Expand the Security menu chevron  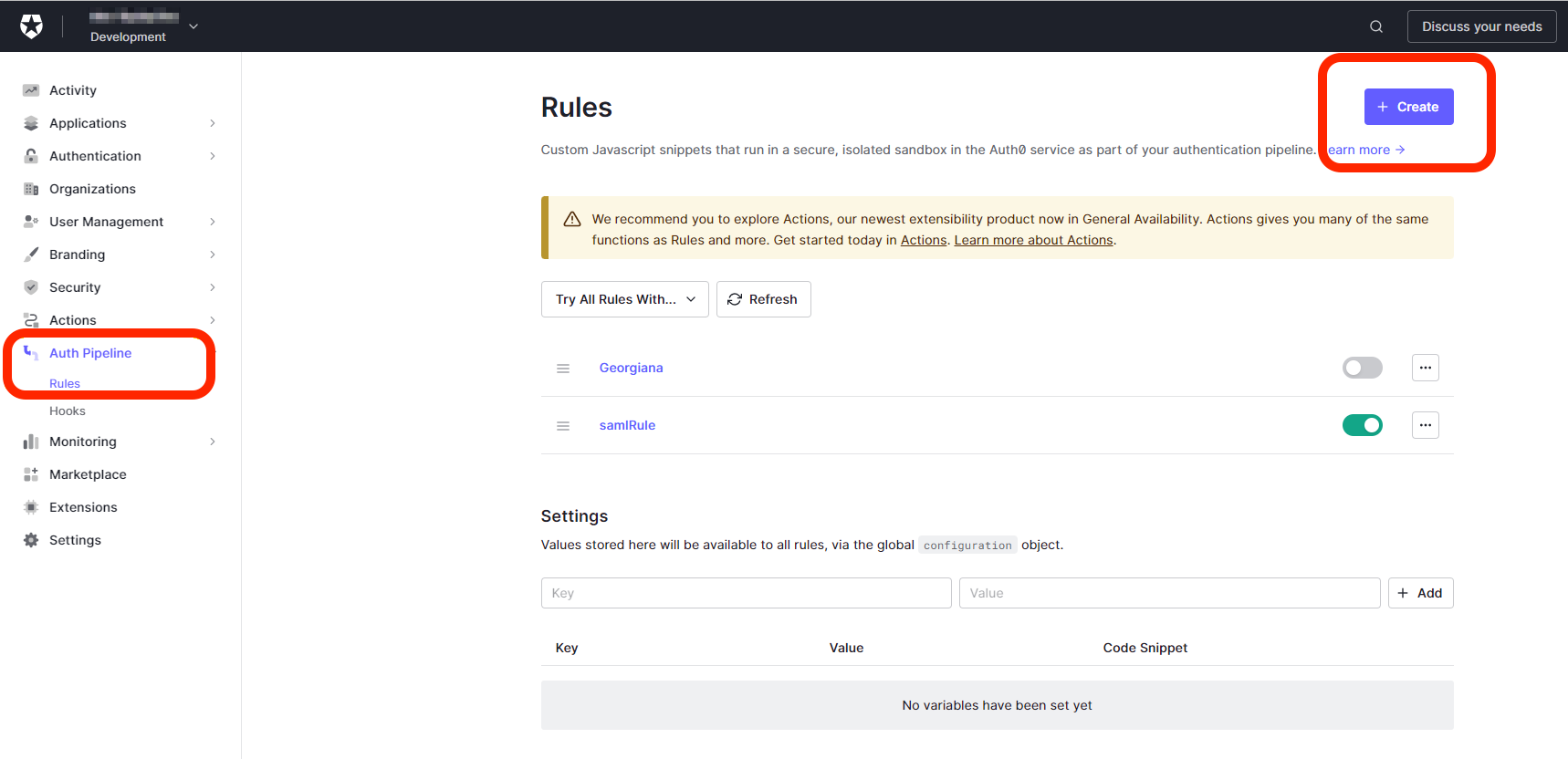coord(212,287)
